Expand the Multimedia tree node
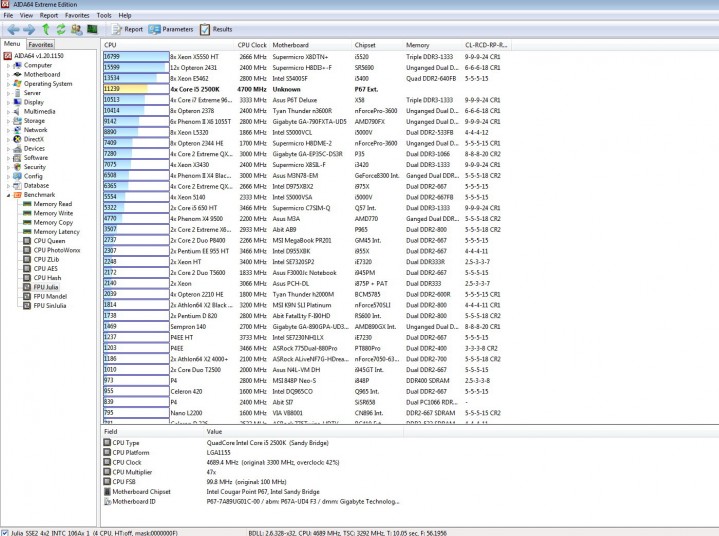The height and width of the screenshot is (536, 719). (x=8, y=112)
